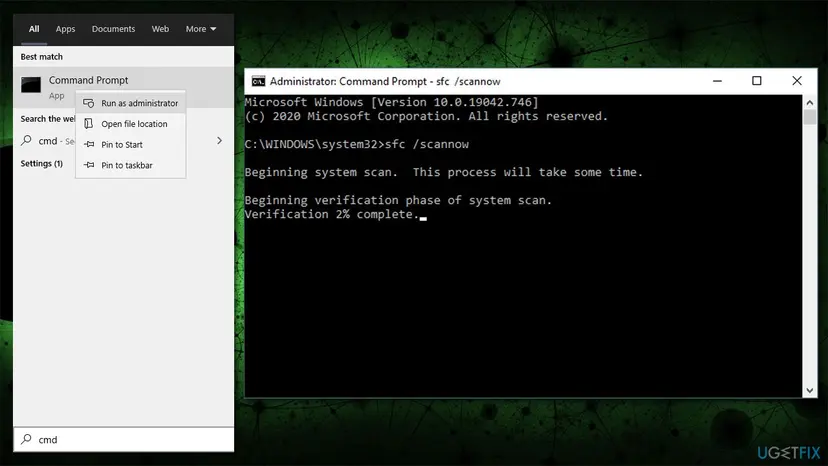828x466 pixels.
Task: Click the magnifier icon in search box
Action: point(26,439)
